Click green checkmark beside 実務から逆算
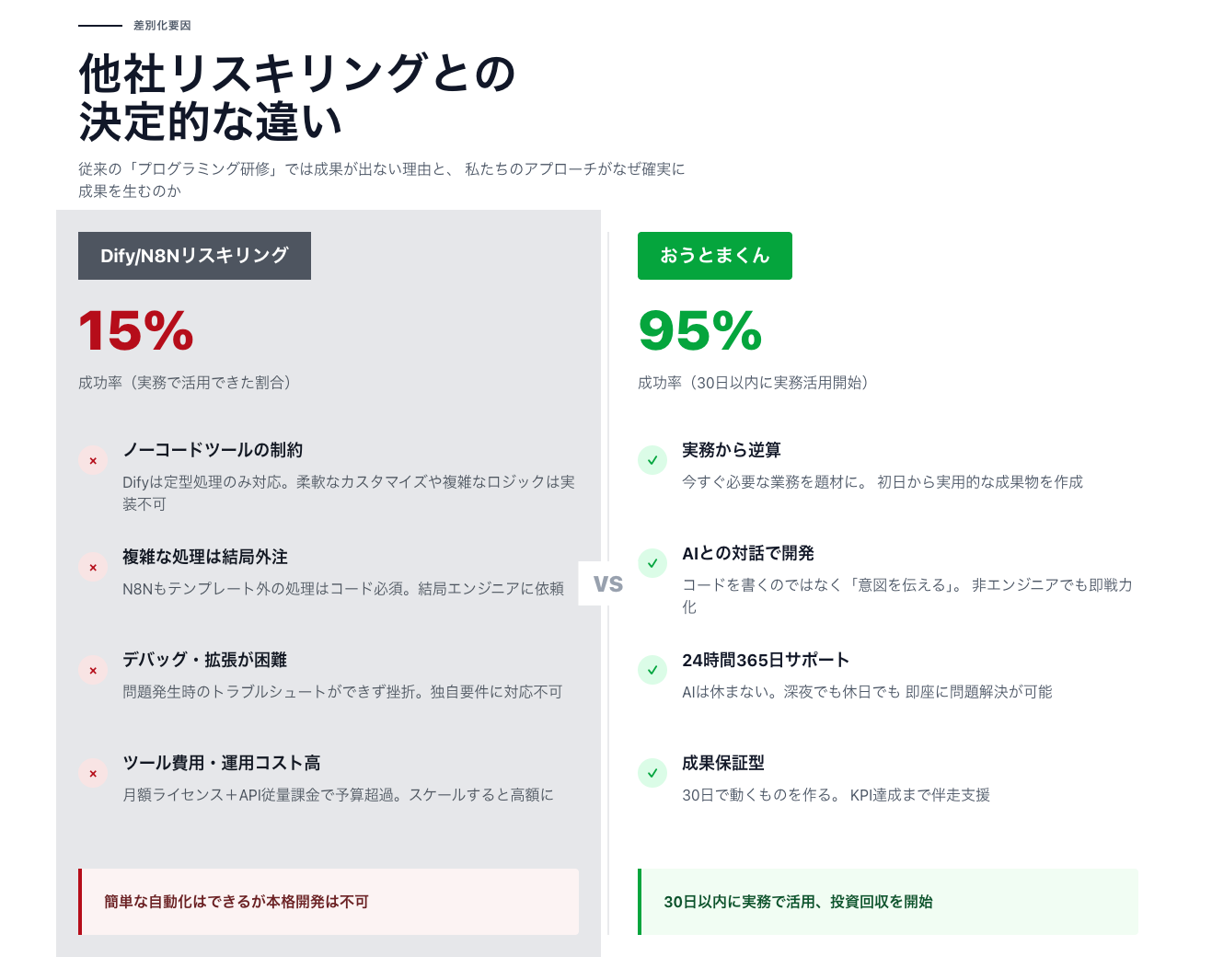 coord(652,460)
